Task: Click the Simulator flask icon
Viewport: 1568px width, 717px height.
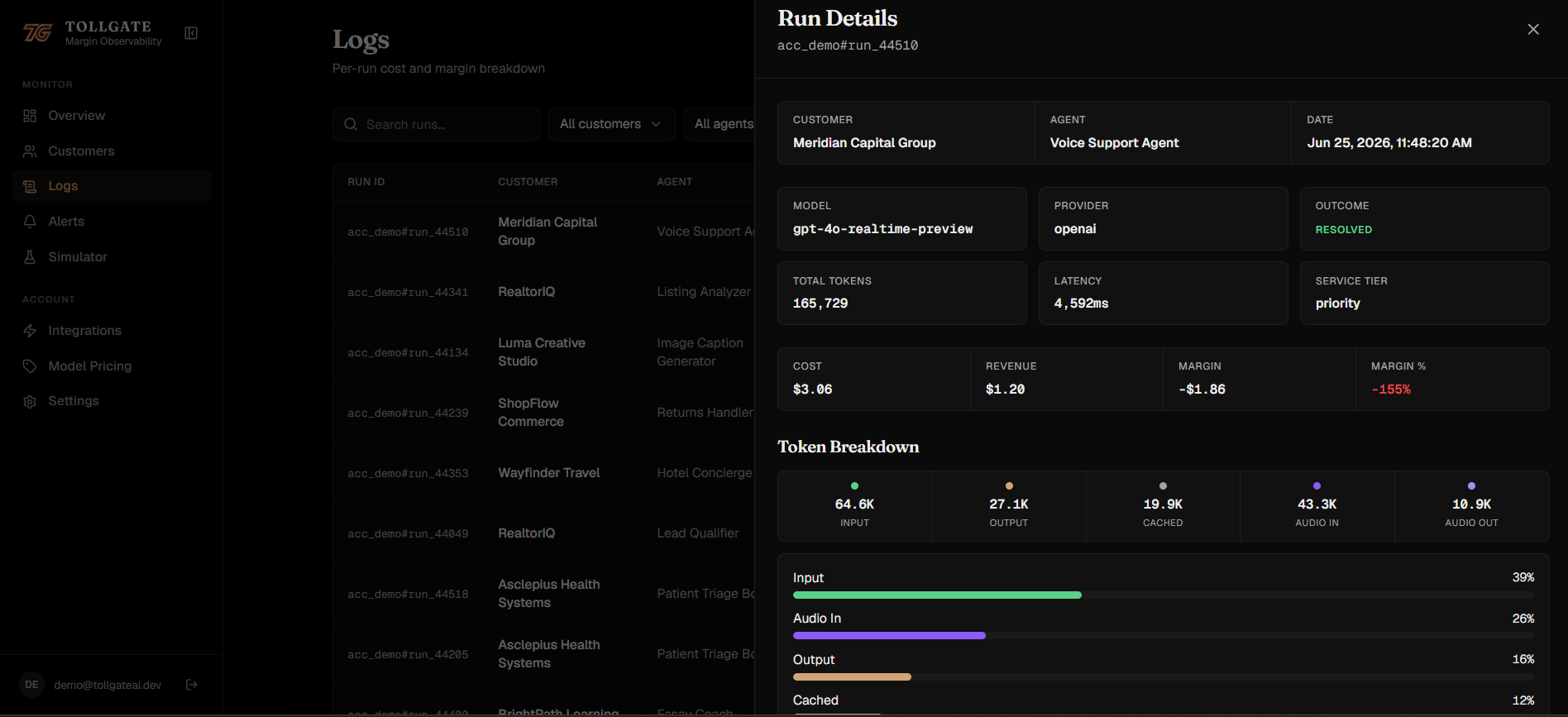Action: (30, 257)
